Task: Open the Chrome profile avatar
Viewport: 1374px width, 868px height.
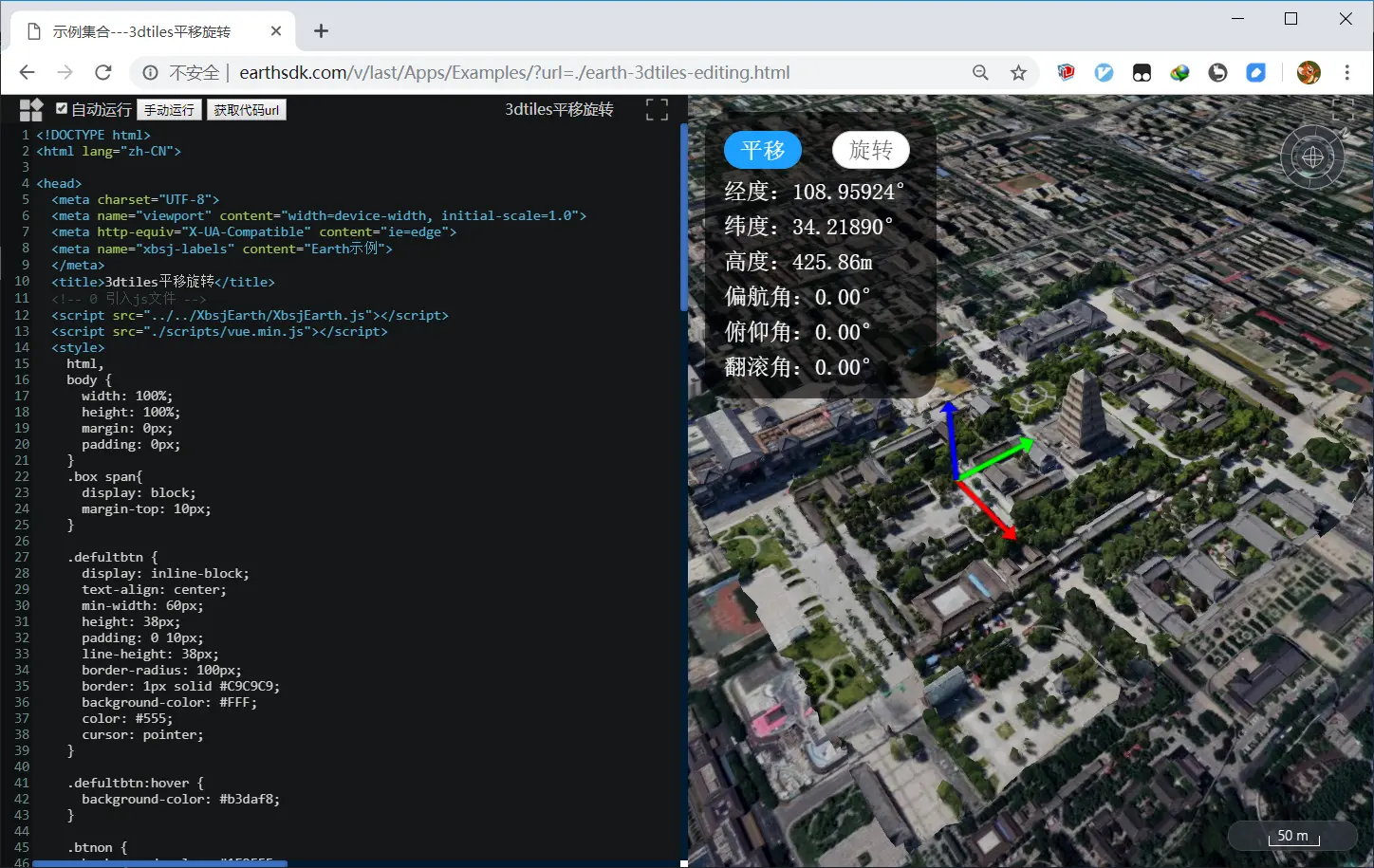Action: [1309, 73]
